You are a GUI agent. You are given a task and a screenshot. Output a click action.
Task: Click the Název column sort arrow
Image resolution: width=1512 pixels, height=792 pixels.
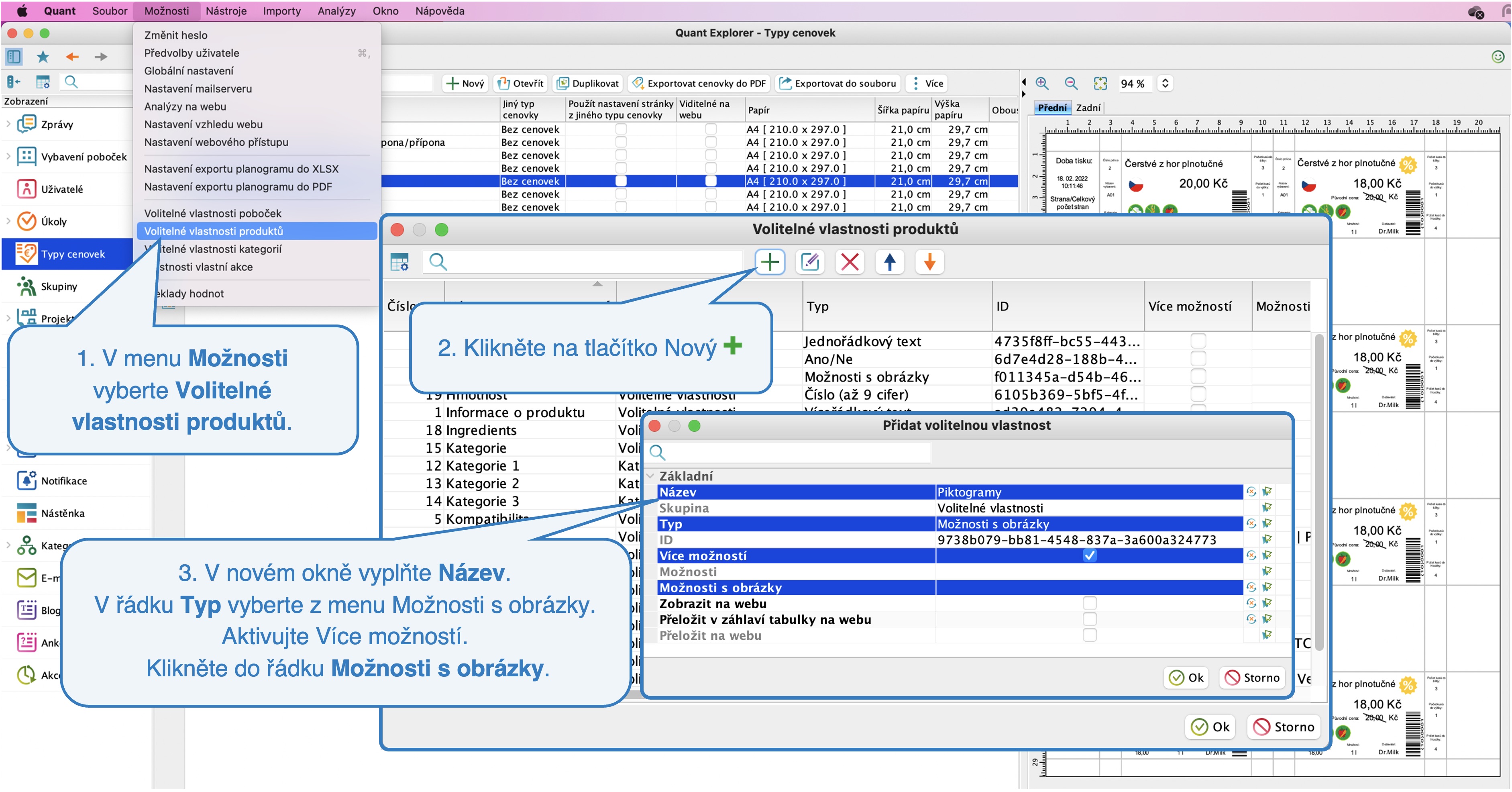pos(597,284)
